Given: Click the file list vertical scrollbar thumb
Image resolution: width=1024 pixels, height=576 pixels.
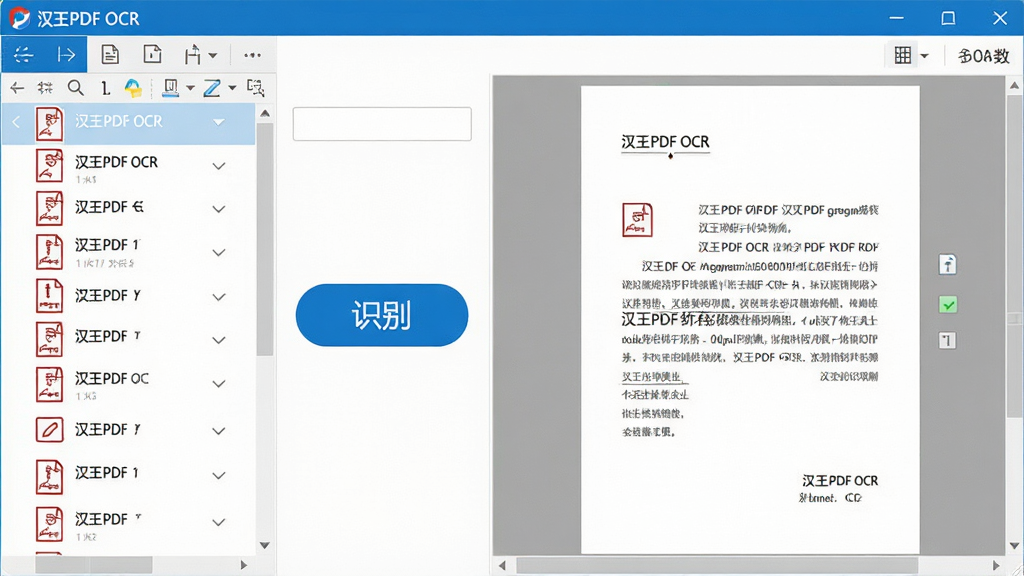Looking at the screenshot, I should click(x=265, y=238).
